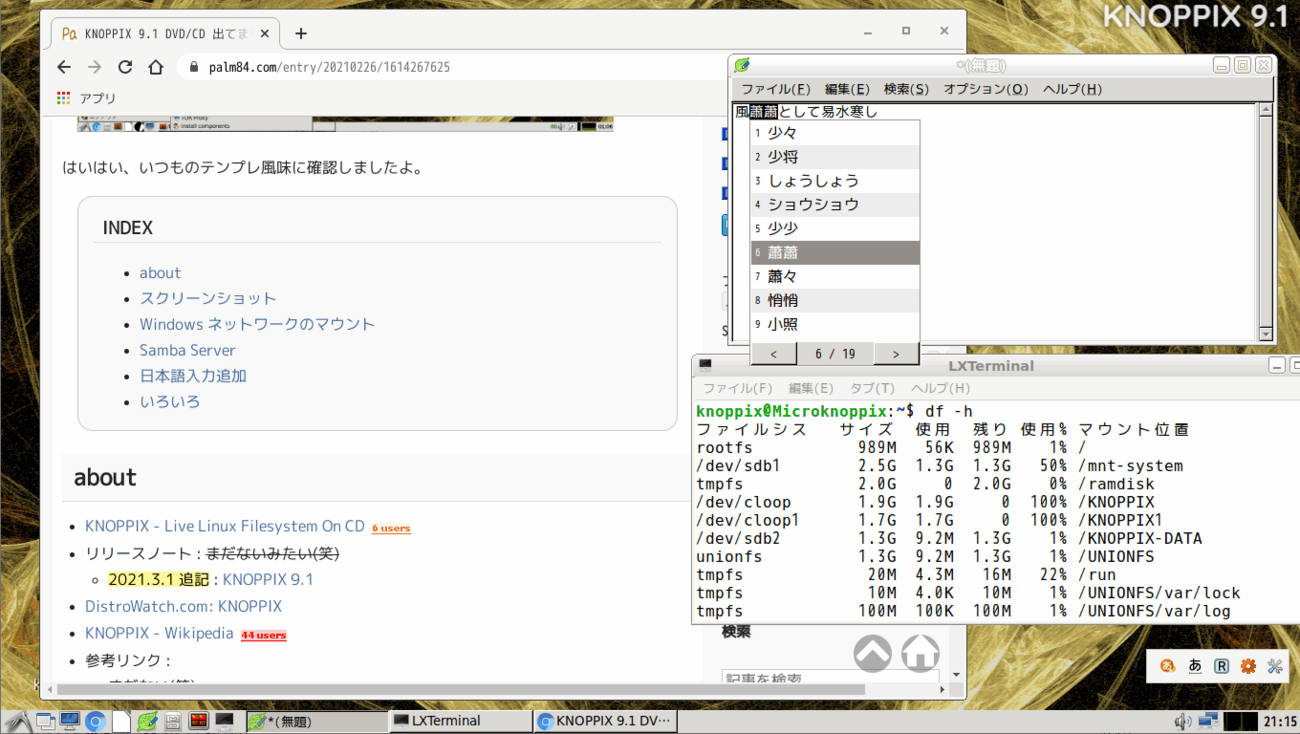Image resolution: width=1300 pixels, height=734 pixels.
Task: Go back to the previous page
Action: point(64,67)
